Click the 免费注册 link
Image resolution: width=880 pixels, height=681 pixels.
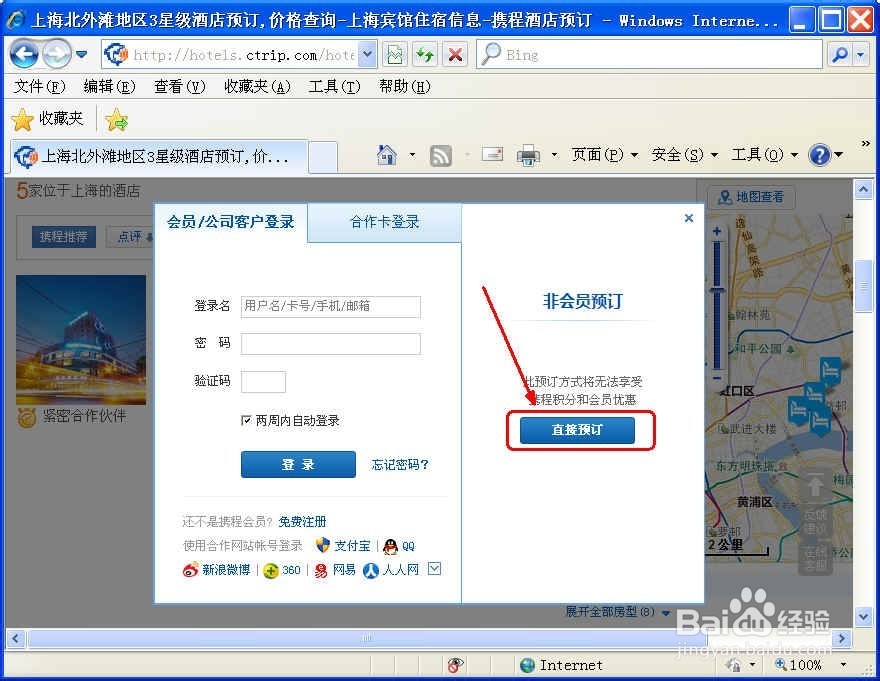click(302, 522)
